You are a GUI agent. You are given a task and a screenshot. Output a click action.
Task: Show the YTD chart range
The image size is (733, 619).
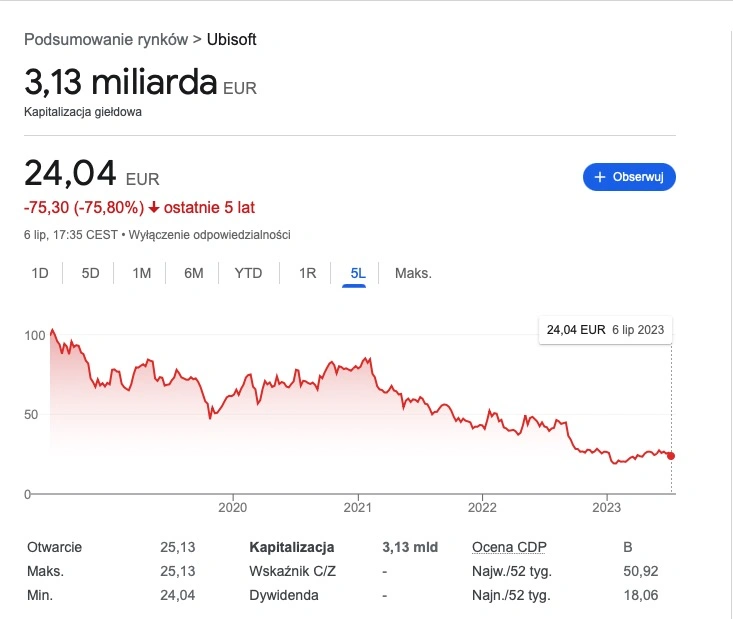pyautogui.click(x=248, y=273)
